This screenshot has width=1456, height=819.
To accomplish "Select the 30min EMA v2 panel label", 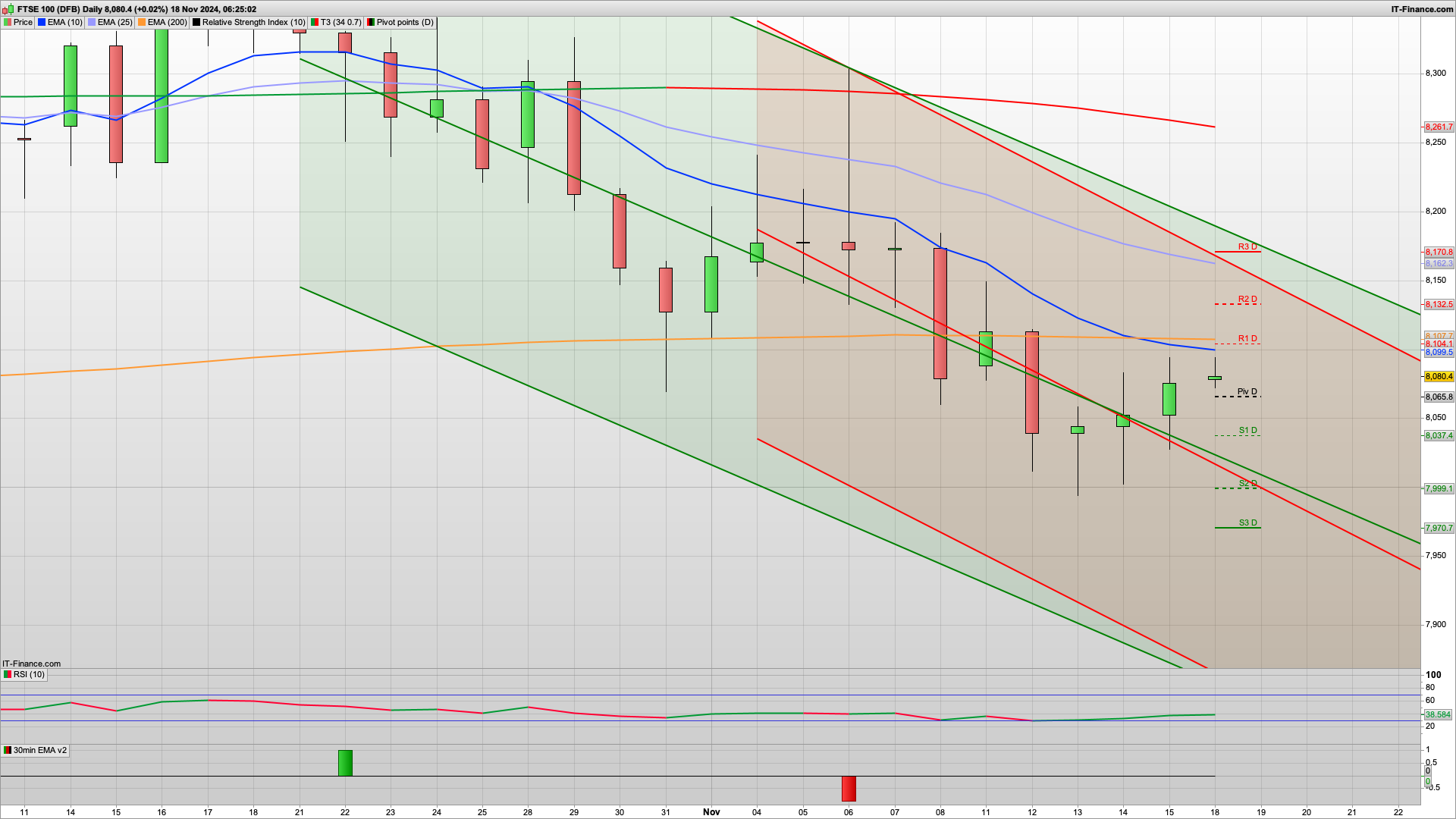I will [40, 750].
